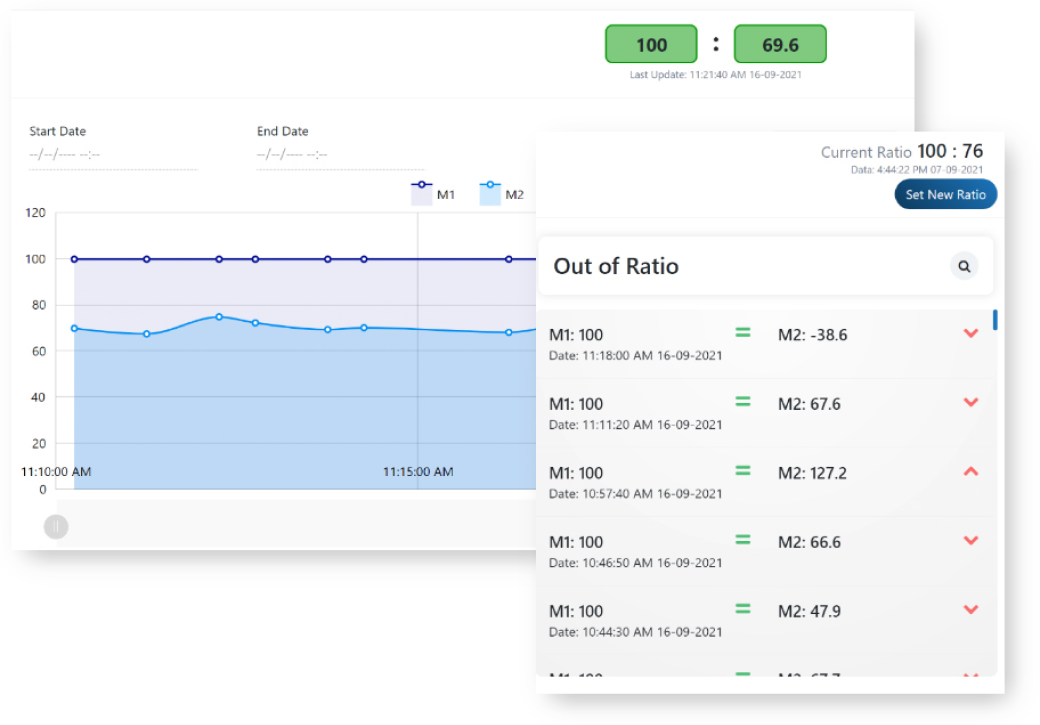This screenshot has height=725, width=1040.
Task: Click Date: 11:18:00 AM 16-09-2021 text
Action: [635, 356]
